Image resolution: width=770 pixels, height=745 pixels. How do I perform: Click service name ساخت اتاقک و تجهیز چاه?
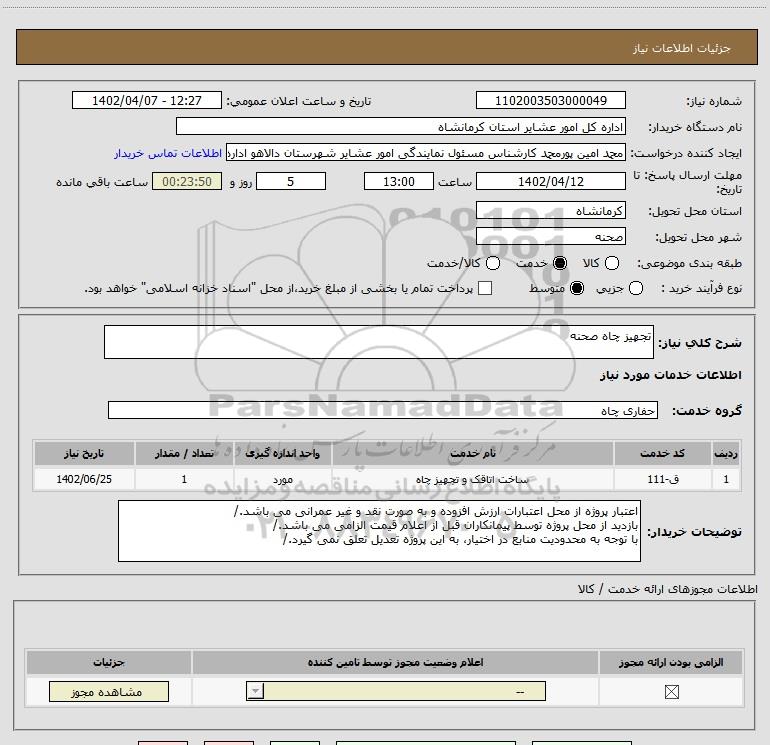pyautogui.click(x=472, y=479)
